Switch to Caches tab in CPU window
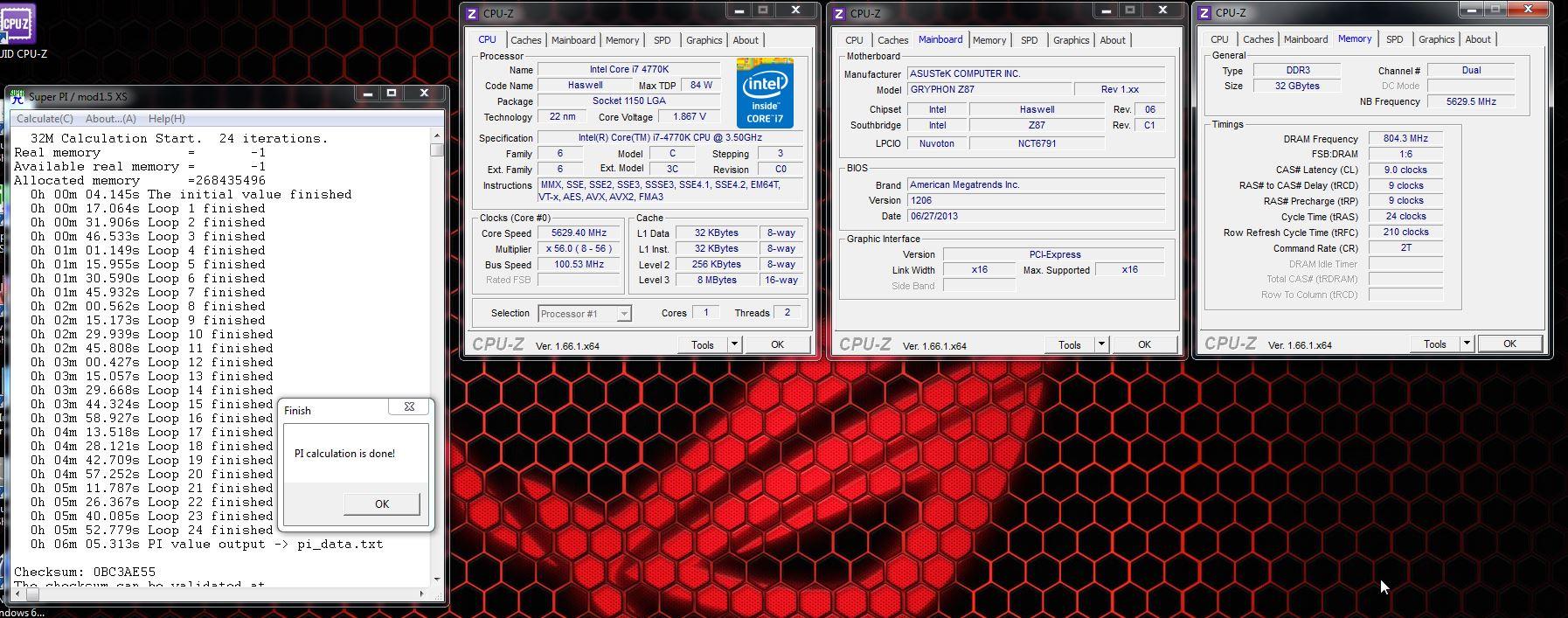This screenshot has width=1568, height=618. coord(526,40)
